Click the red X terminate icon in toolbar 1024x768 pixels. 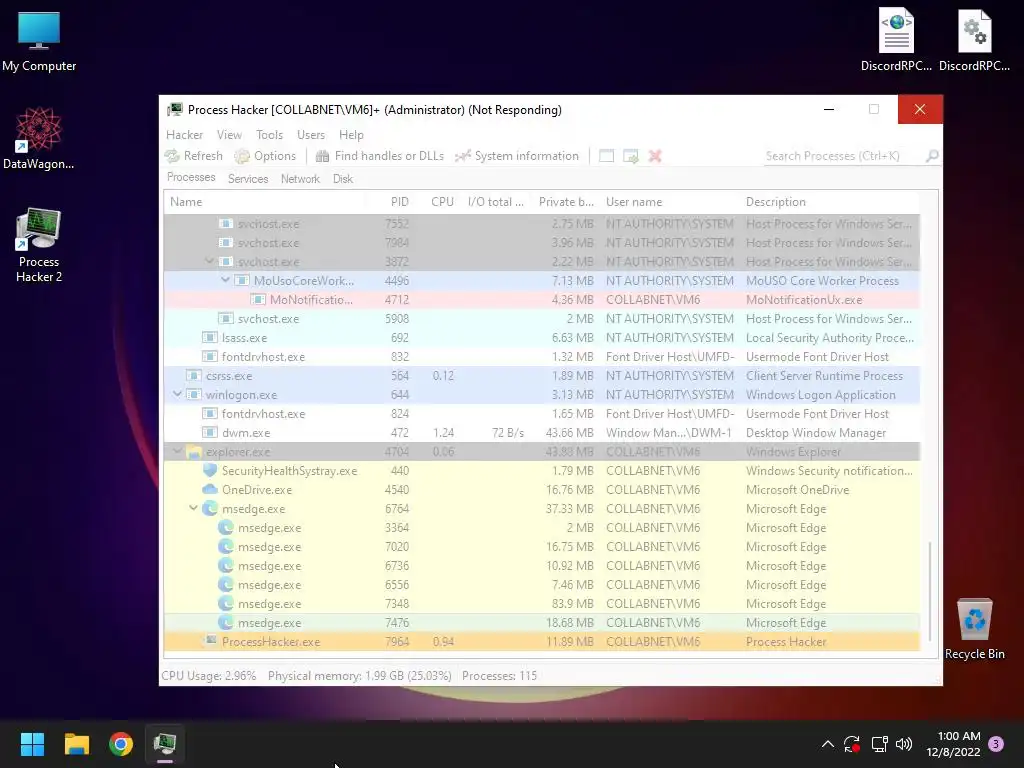655,156
